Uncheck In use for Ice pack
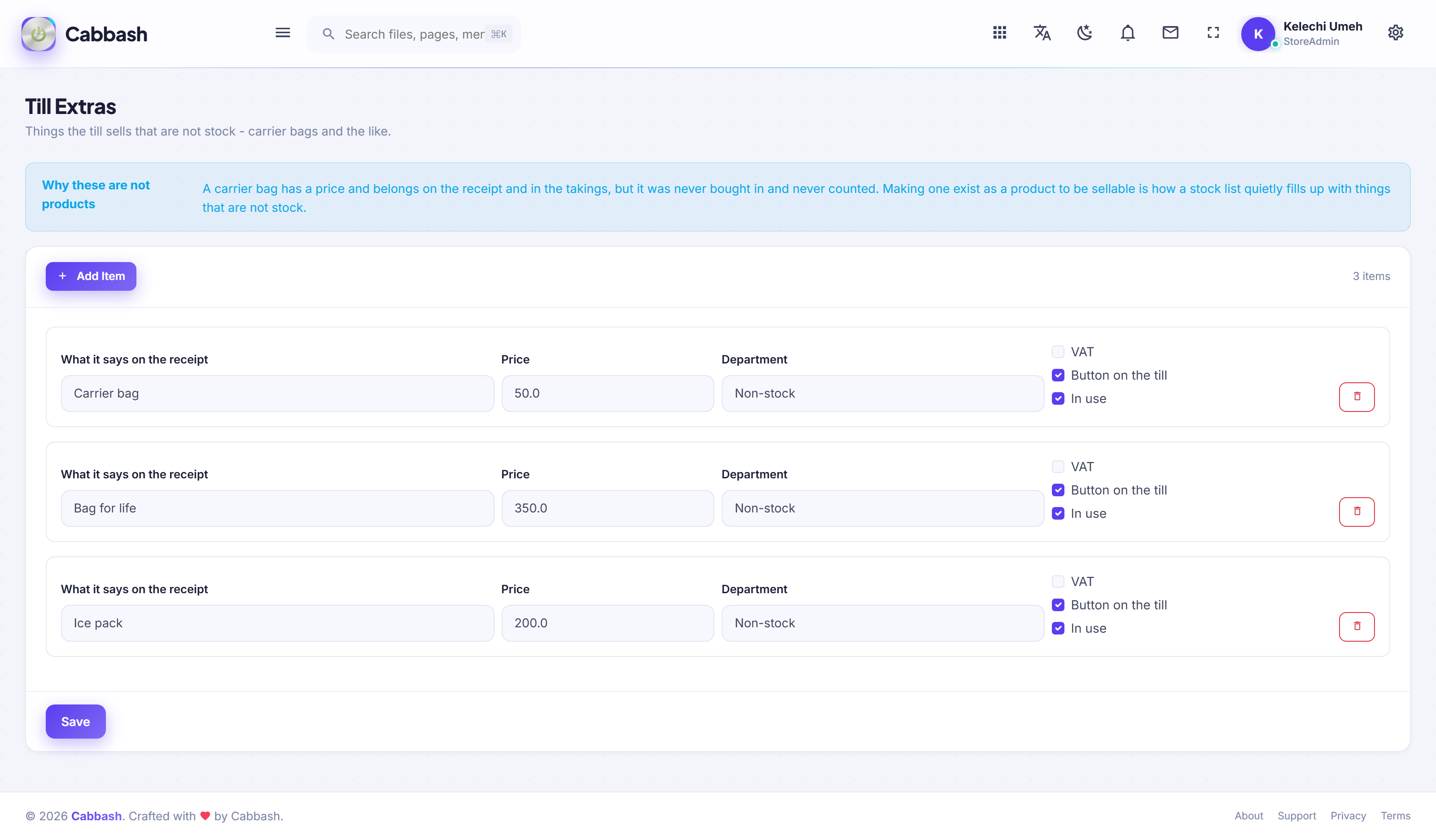1436x840 pixels. 1058,628
